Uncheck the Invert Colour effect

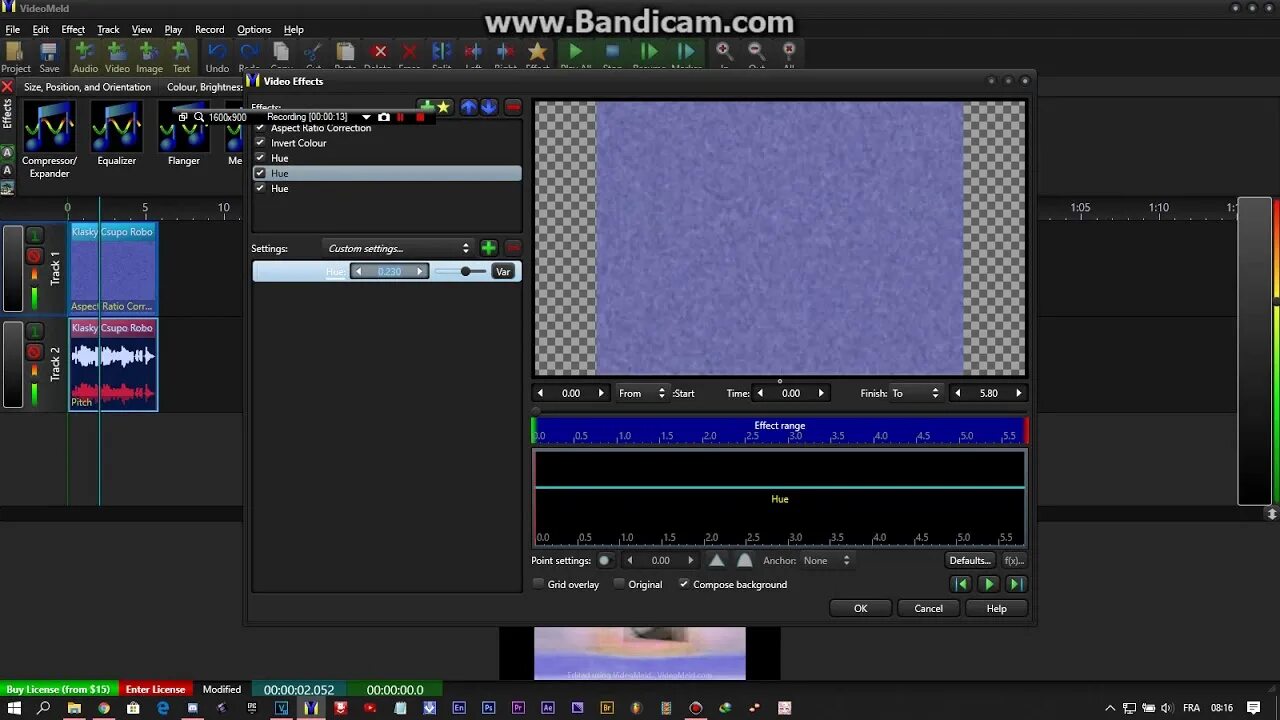[260, 143]
